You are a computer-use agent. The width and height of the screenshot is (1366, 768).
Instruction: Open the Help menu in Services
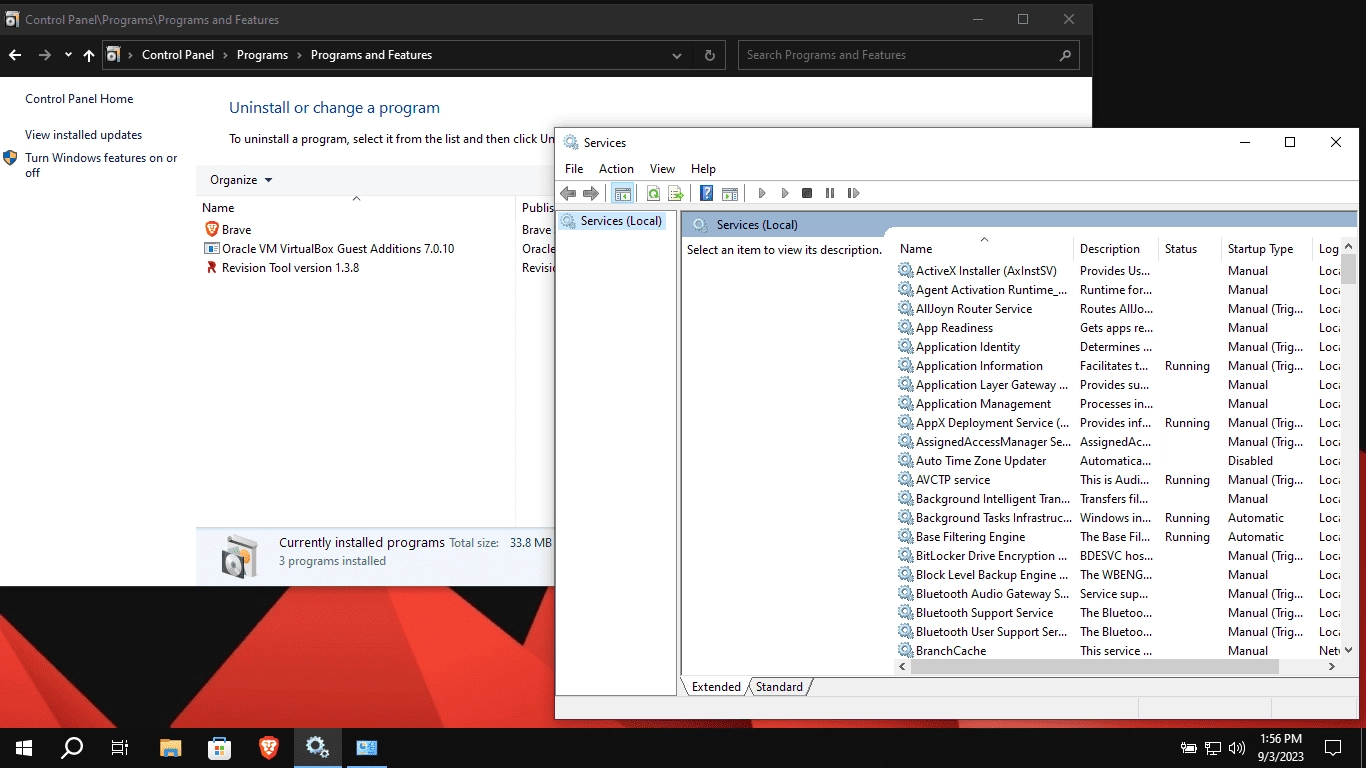pos(703,169)
